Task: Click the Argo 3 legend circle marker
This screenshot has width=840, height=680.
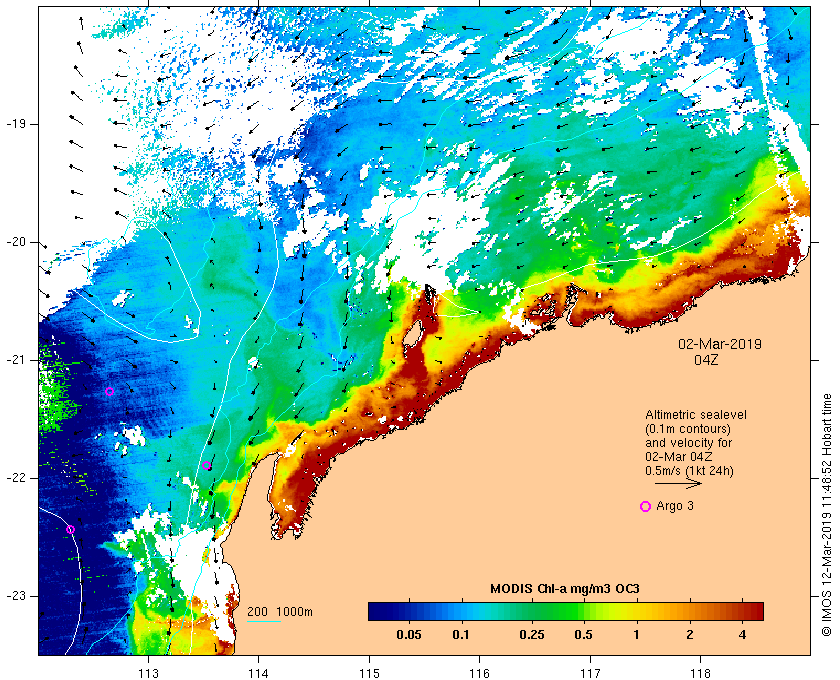Action: (x=646, y=506)
